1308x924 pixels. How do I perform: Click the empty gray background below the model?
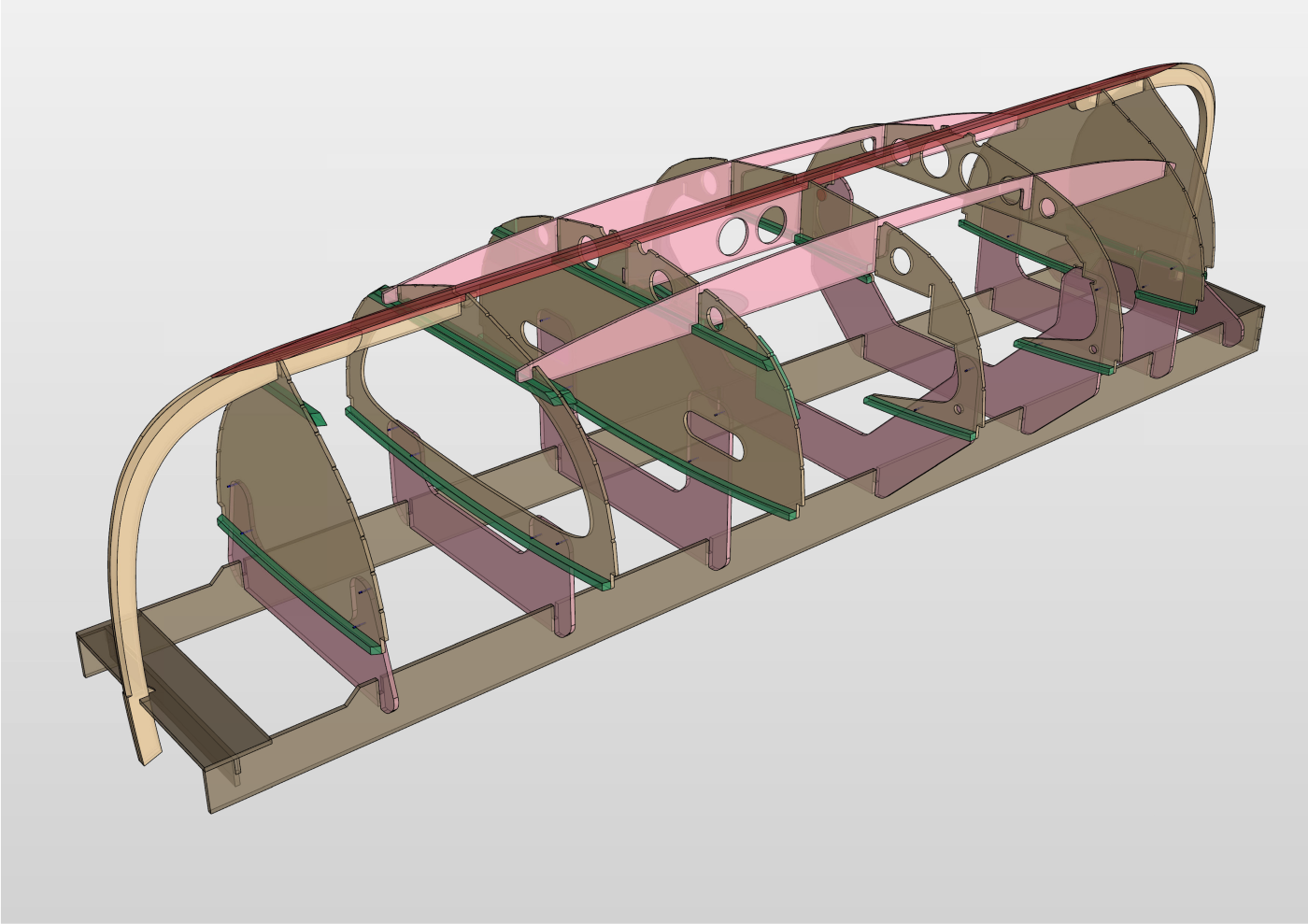[747, 822]
